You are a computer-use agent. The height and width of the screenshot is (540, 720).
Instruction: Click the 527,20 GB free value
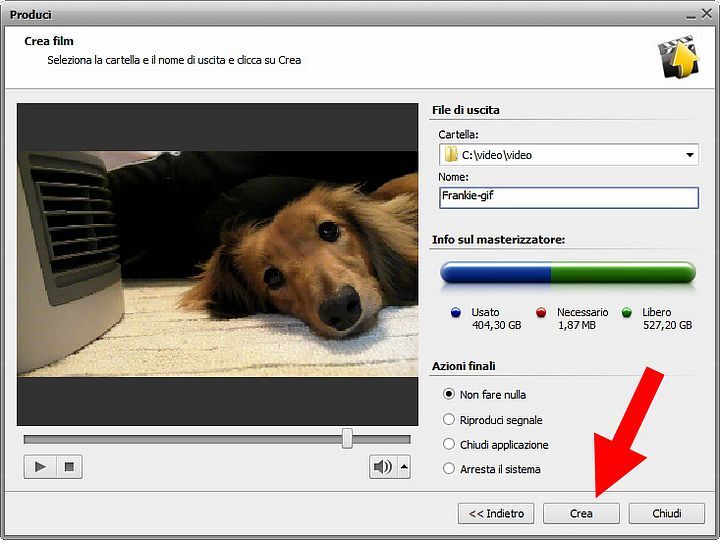tap(667, 325)
